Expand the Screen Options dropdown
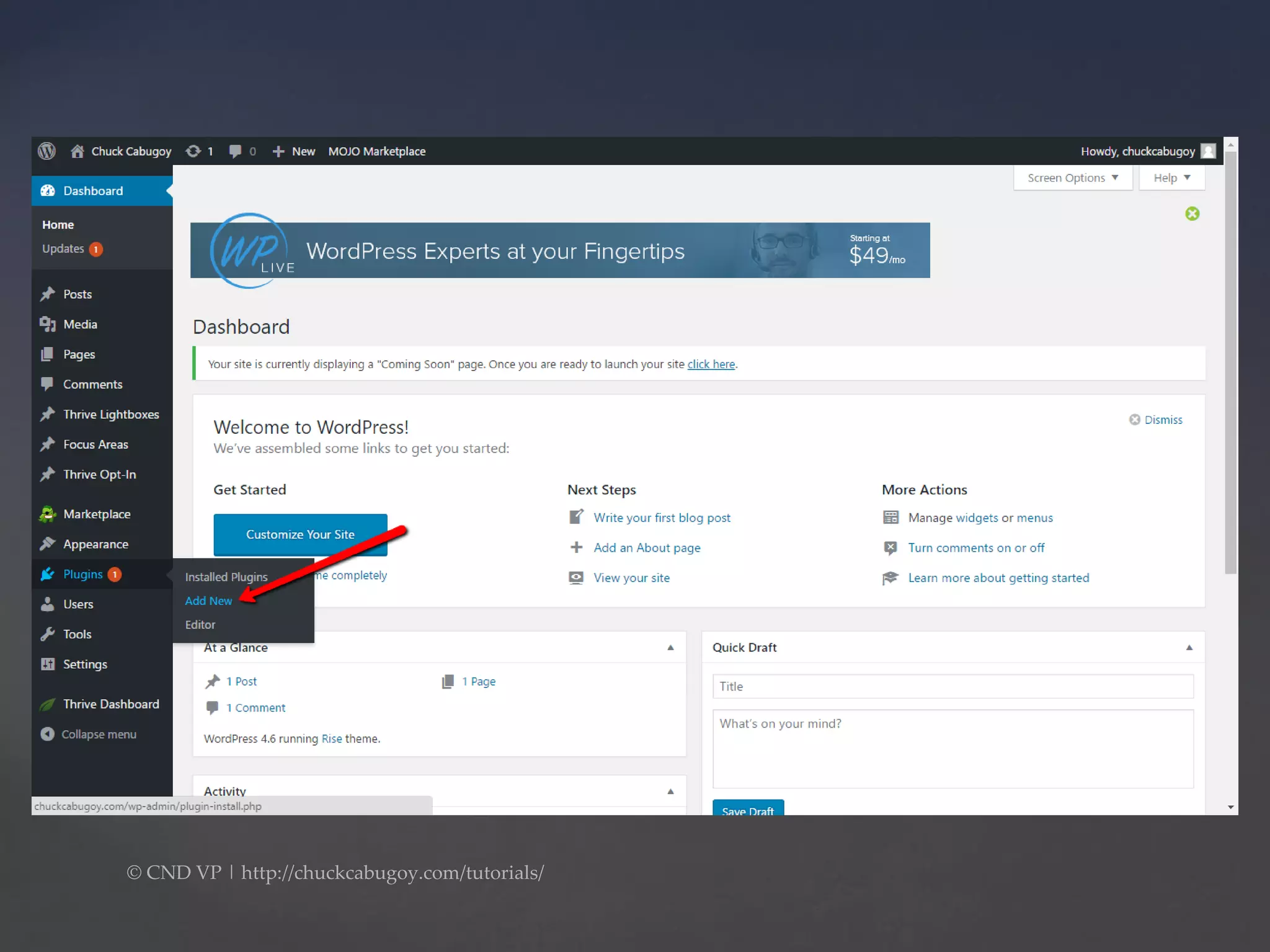 coord(1073,178)
